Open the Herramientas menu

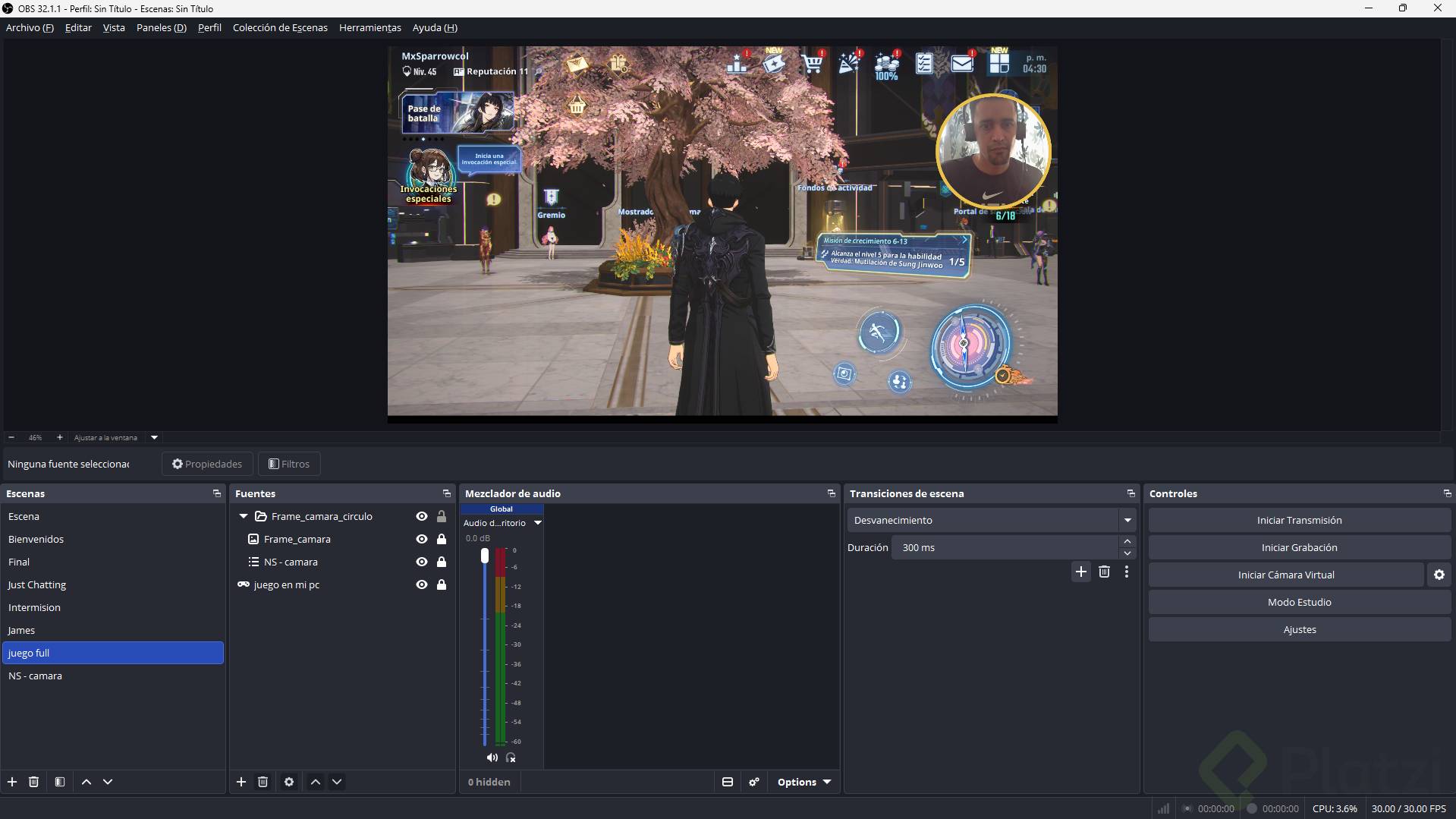pyautogui.click(x=370, y=27)
